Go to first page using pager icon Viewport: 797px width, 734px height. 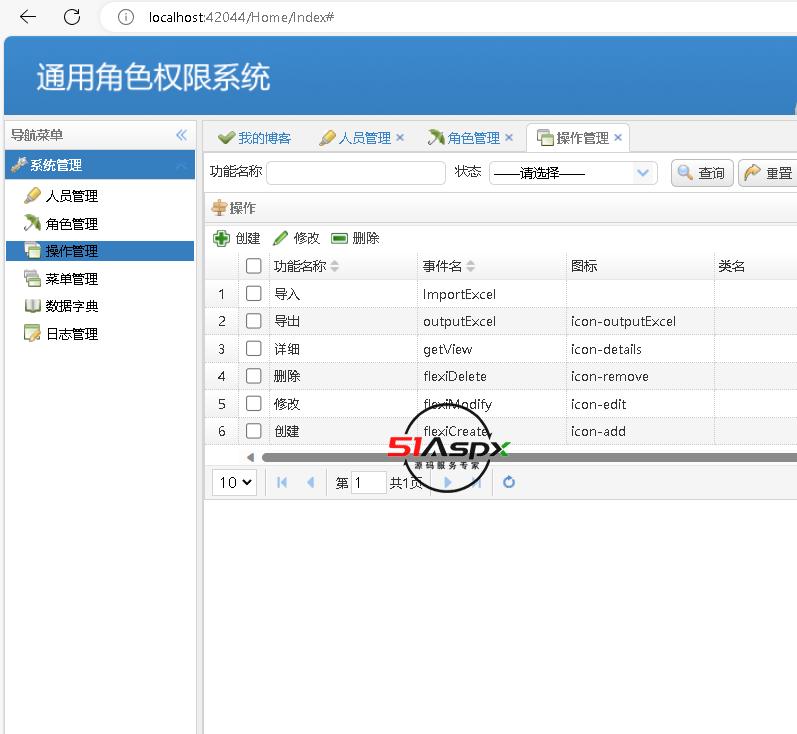click(x=282, y=482)
